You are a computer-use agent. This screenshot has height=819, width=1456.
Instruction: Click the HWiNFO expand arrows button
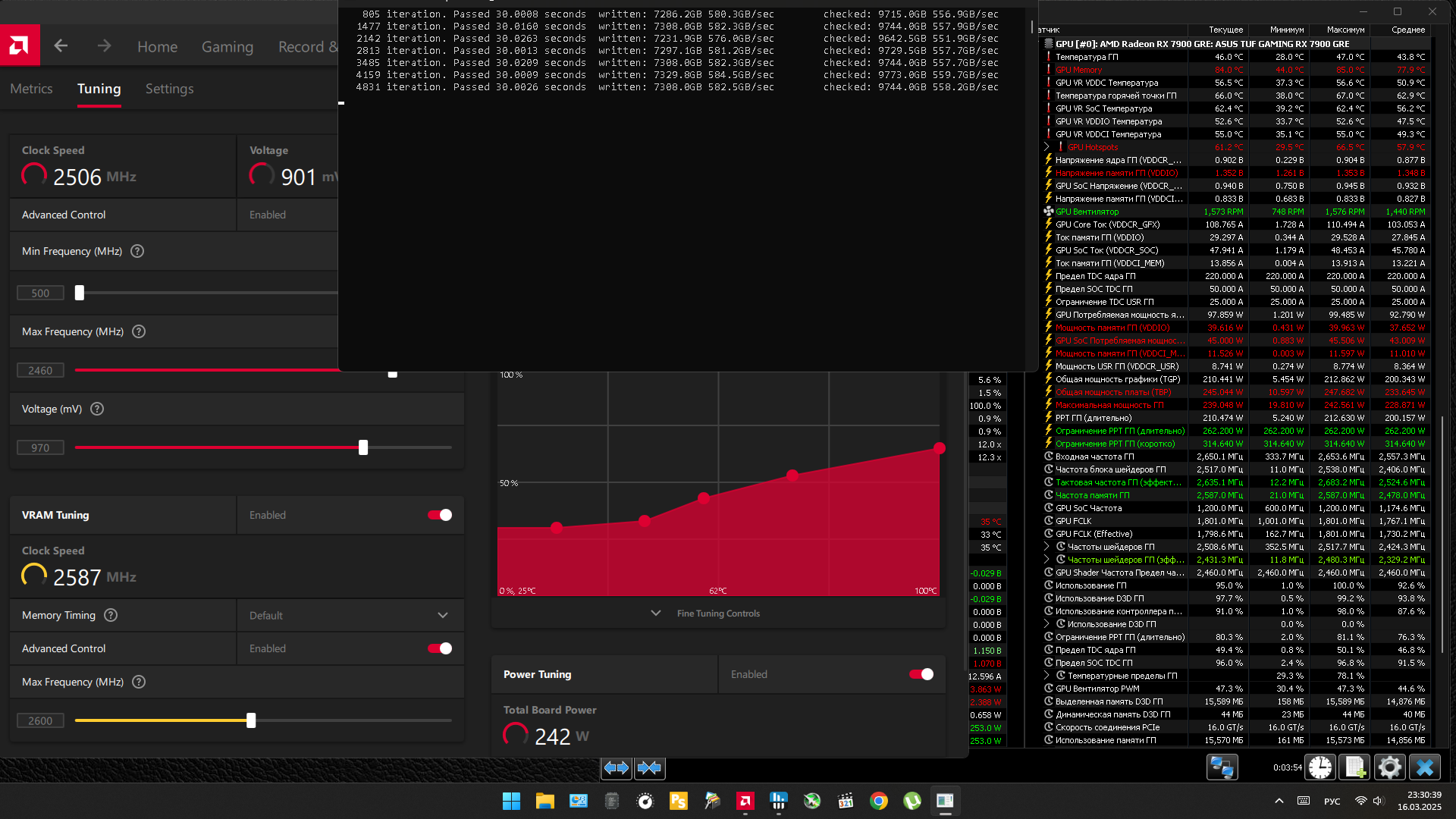tap(616, 767)
